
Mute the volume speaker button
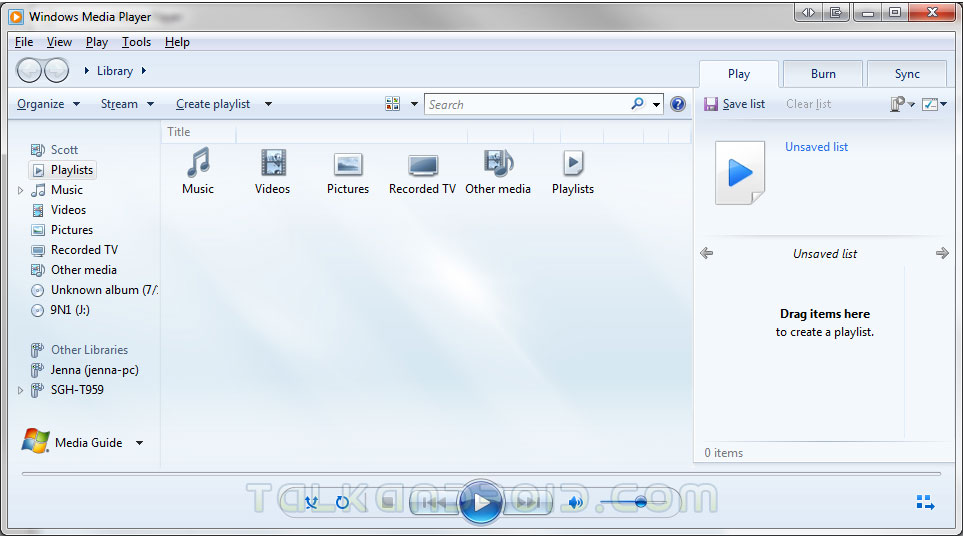[575, 503]
